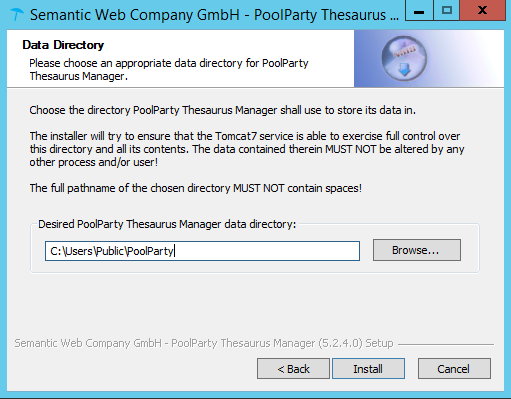Click the 'Choose the directory PoolParty' sentence
The image size is (511, 399).
point(223,110)
